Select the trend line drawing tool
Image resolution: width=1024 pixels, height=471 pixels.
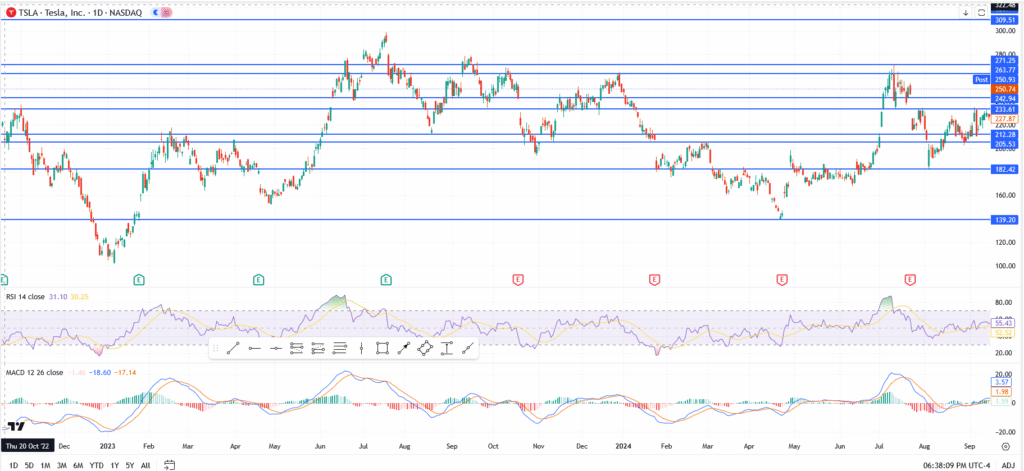[231, 348]
